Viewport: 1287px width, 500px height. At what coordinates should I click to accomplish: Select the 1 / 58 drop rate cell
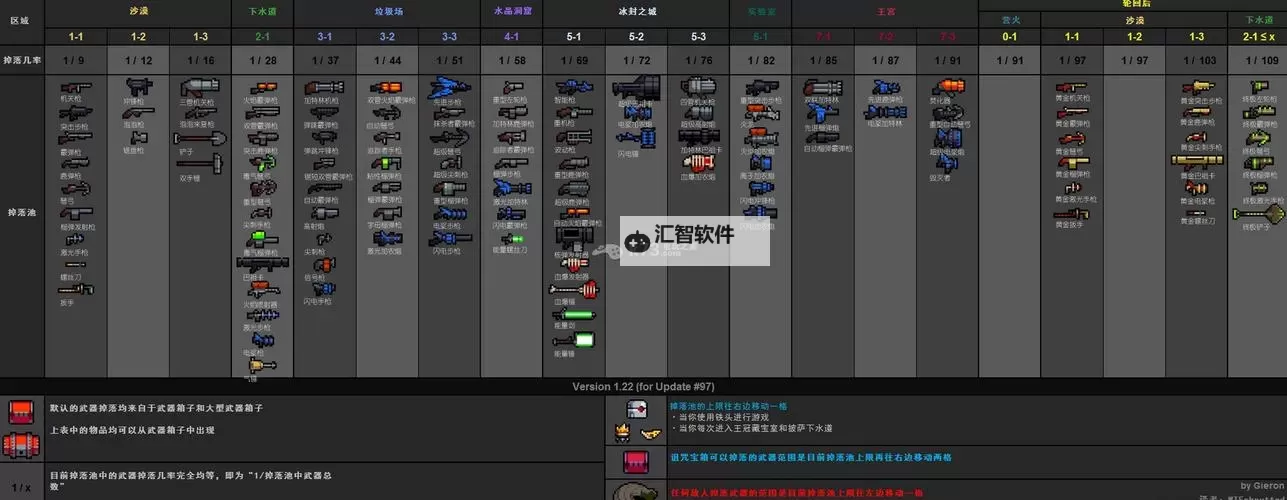point(512,61)
